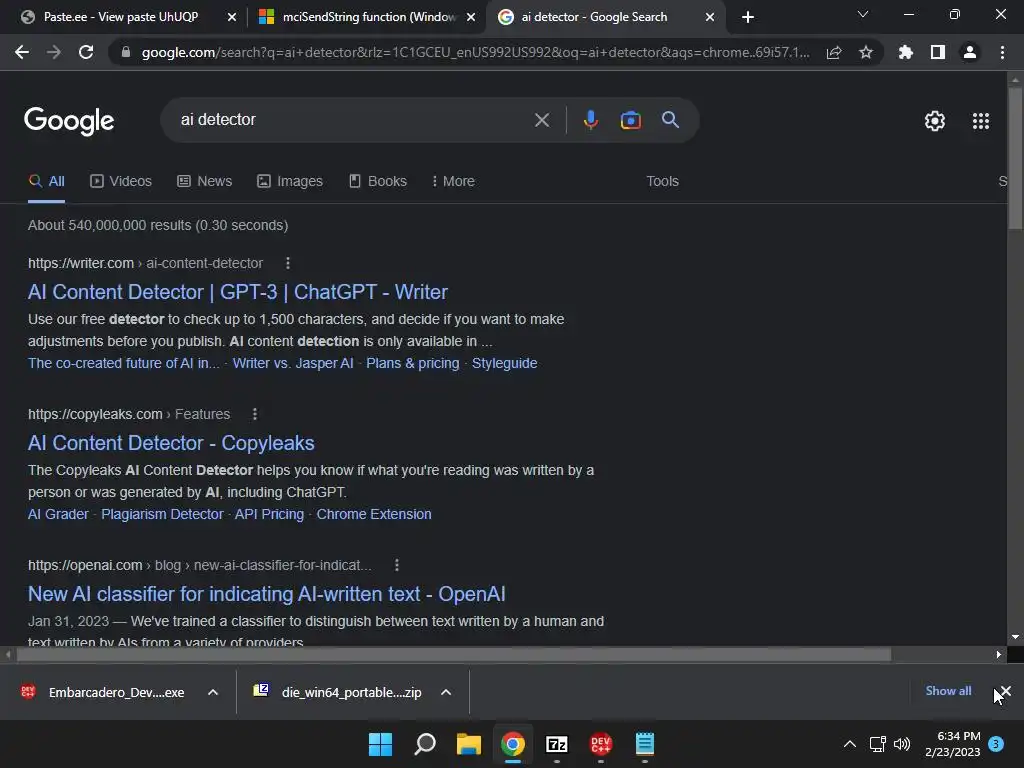
Task: Open Chrome extensions puzzle icon
Action: 906,52
